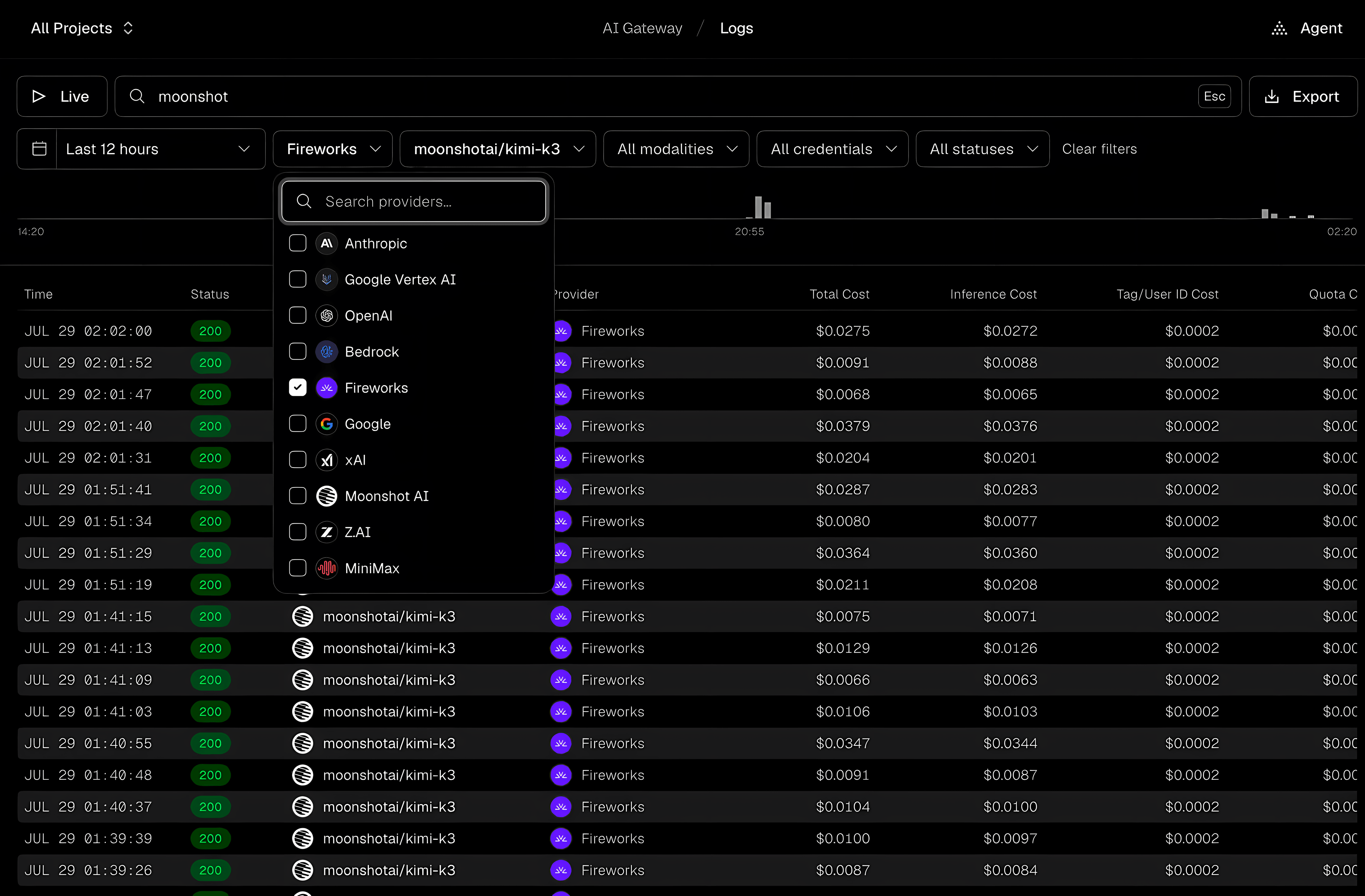Sort by the Inference Cost column header
Image resolution: width=1365 pixels, height=896 pixels.
993,295
